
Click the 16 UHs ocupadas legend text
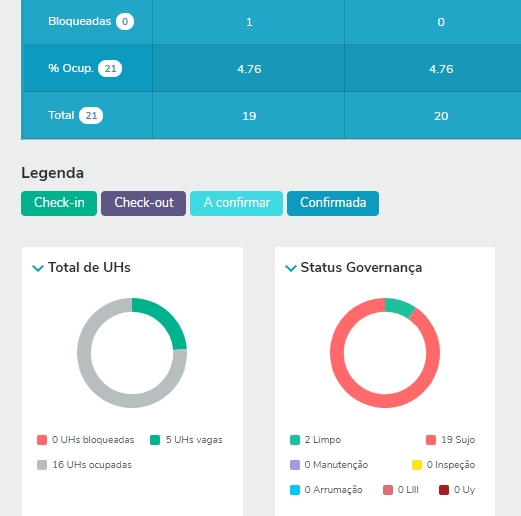[92, 465]
